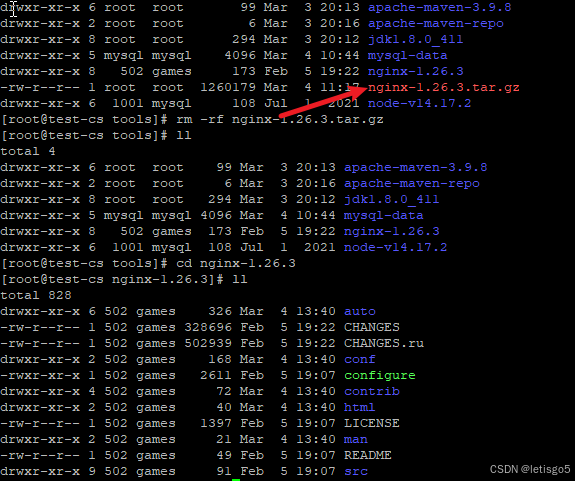Click the LICENSE file name
Image resolution: width=575 pixels, height=481 pixels.
tap(372, 423)
